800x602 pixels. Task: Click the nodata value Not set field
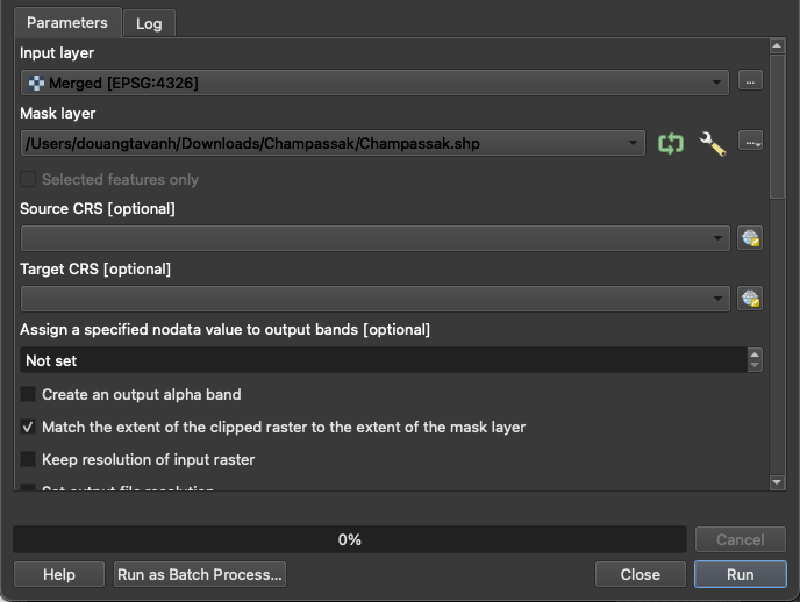(380, 360)
